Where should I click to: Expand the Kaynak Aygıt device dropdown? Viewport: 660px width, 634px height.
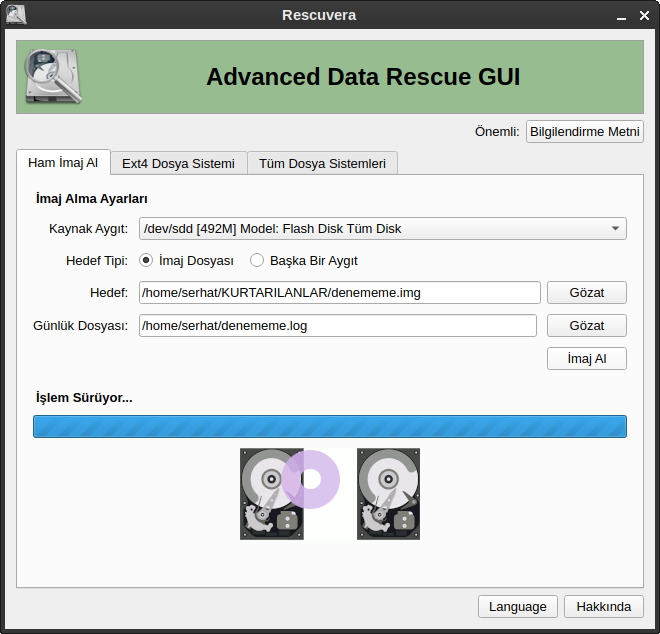383,229
